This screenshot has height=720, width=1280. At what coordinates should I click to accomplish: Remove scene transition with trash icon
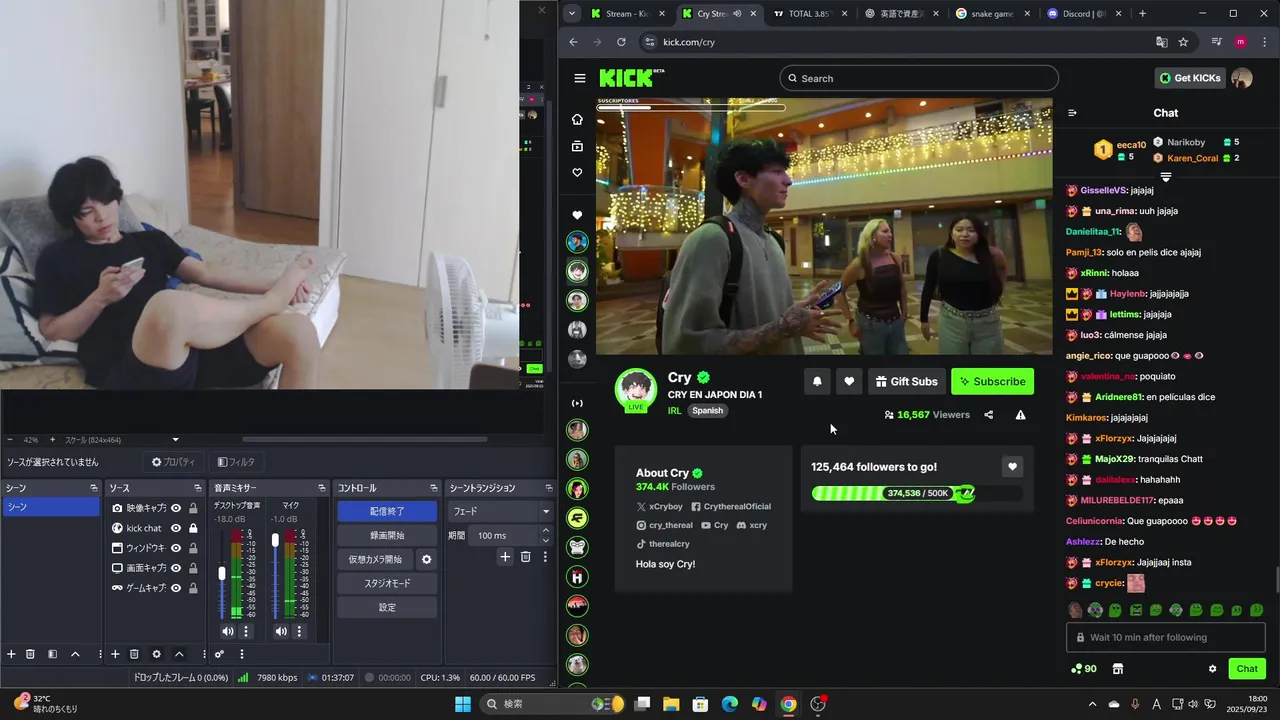[525, 557]
